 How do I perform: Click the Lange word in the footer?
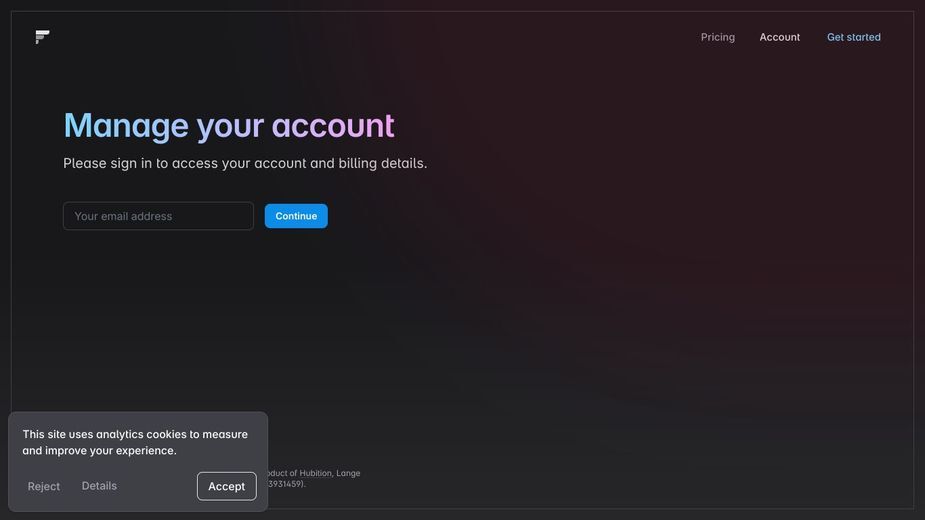tap(348, 473)
